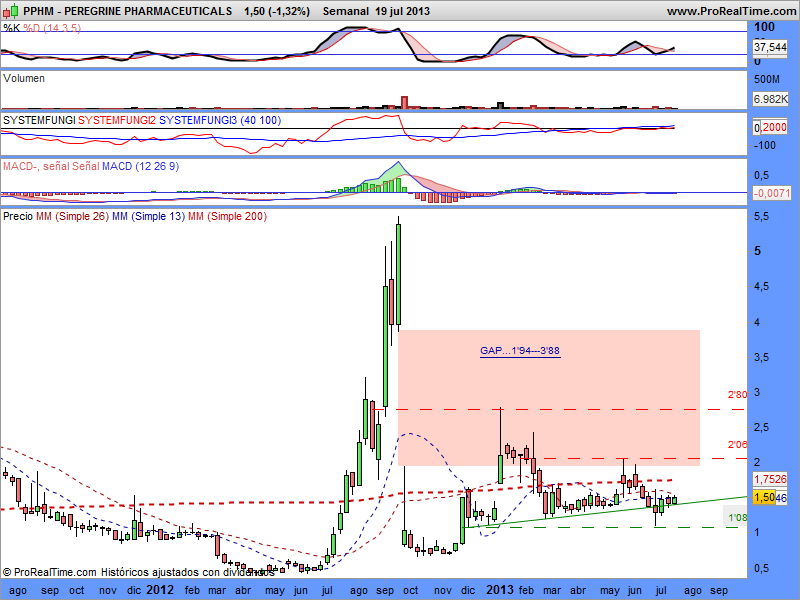
Task: Click the 19 jul 2013 date label
Action: 403,11
